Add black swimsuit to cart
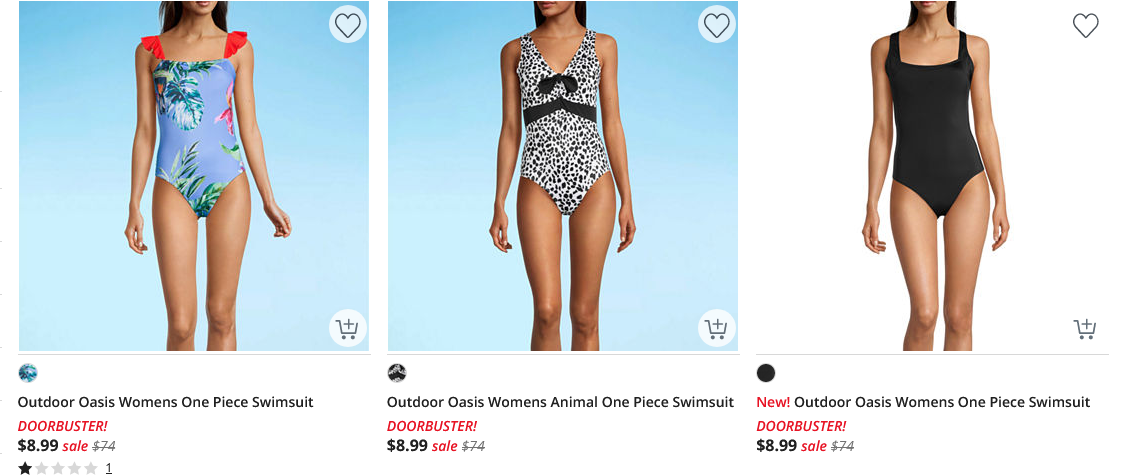Image resolution: width=1130 pixels, height=476 pixels. 1085,328
